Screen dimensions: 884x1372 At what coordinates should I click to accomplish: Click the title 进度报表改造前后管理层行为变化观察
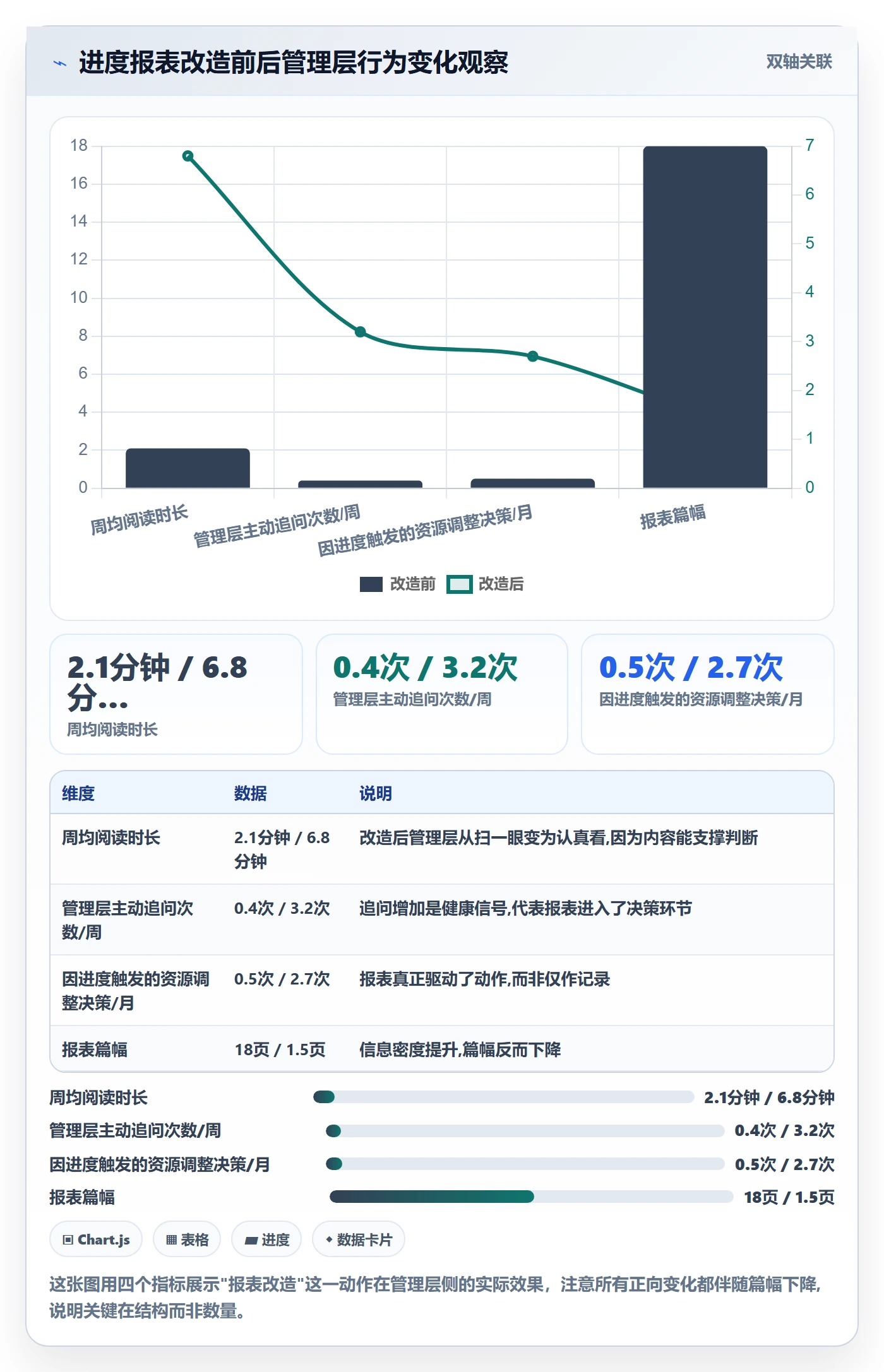(294, 62)
